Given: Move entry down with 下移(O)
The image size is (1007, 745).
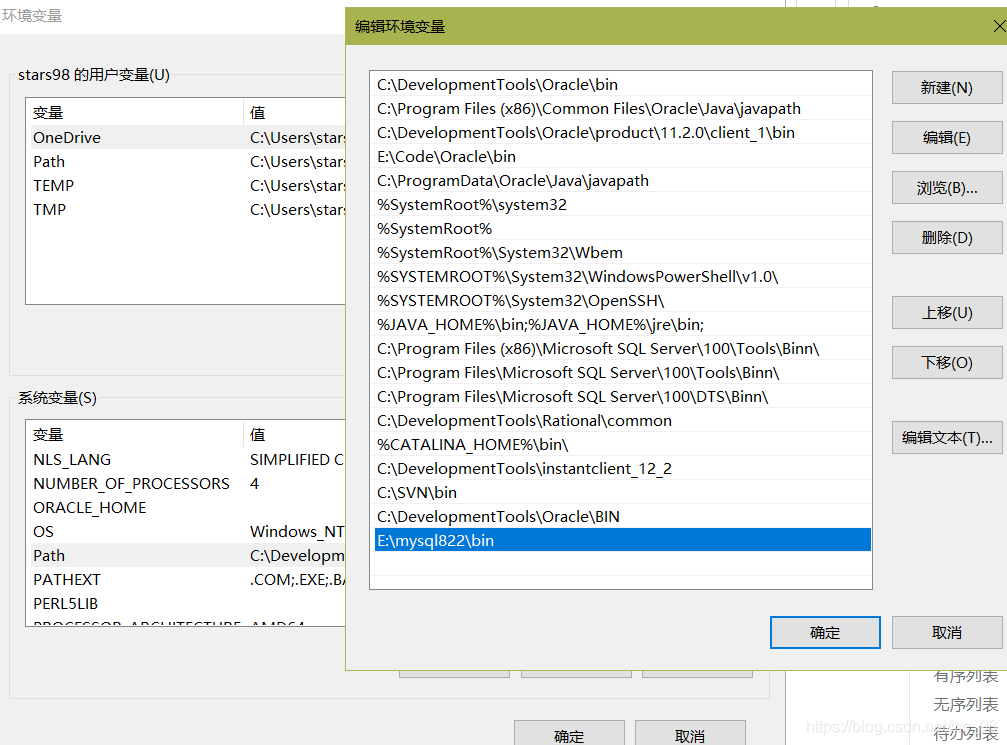Looking at the screenshot, I should pos(946,363).
